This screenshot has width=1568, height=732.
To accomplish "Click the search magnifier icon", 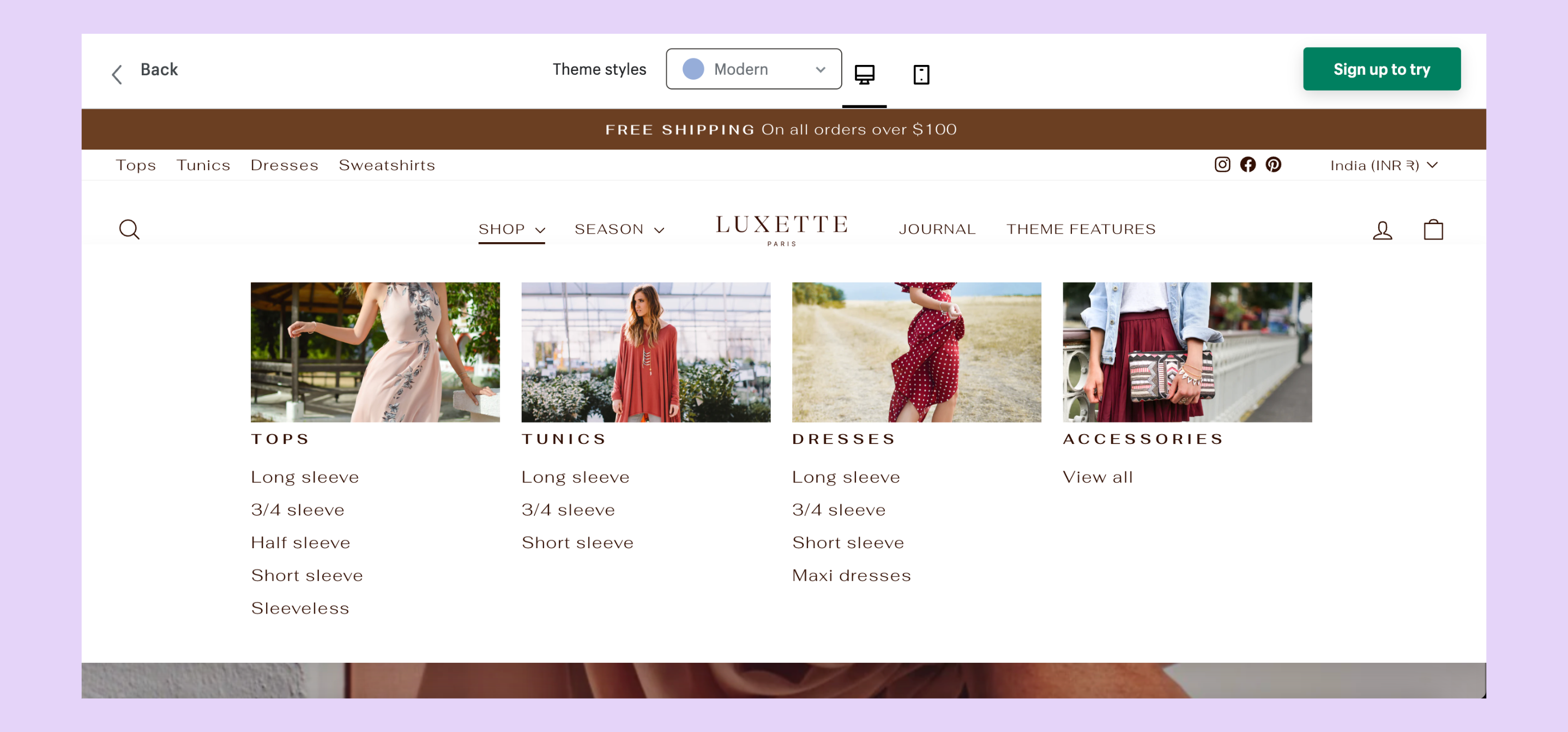I will pos(129,230).
